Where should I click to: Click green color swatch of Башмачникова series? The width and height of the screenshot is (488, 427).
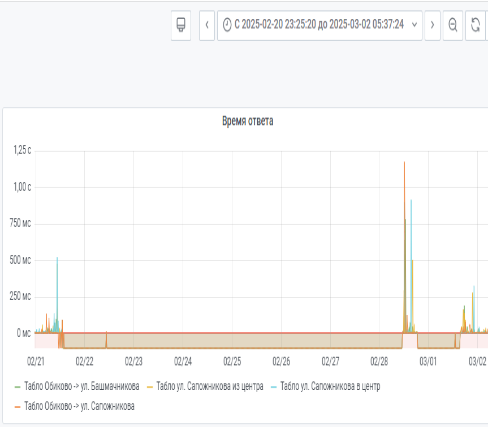point(18,387)
